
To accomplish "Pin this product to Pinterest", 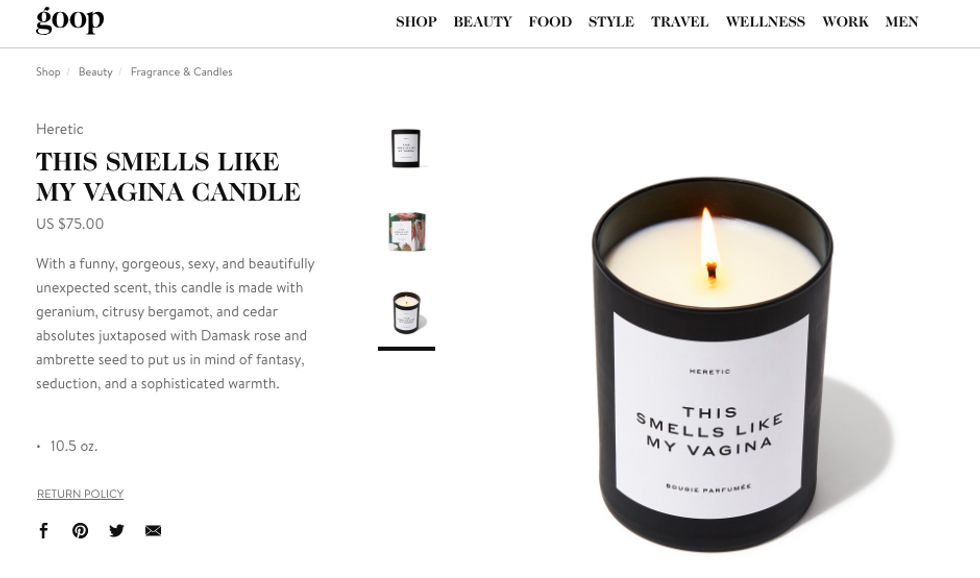I will 80,531.
